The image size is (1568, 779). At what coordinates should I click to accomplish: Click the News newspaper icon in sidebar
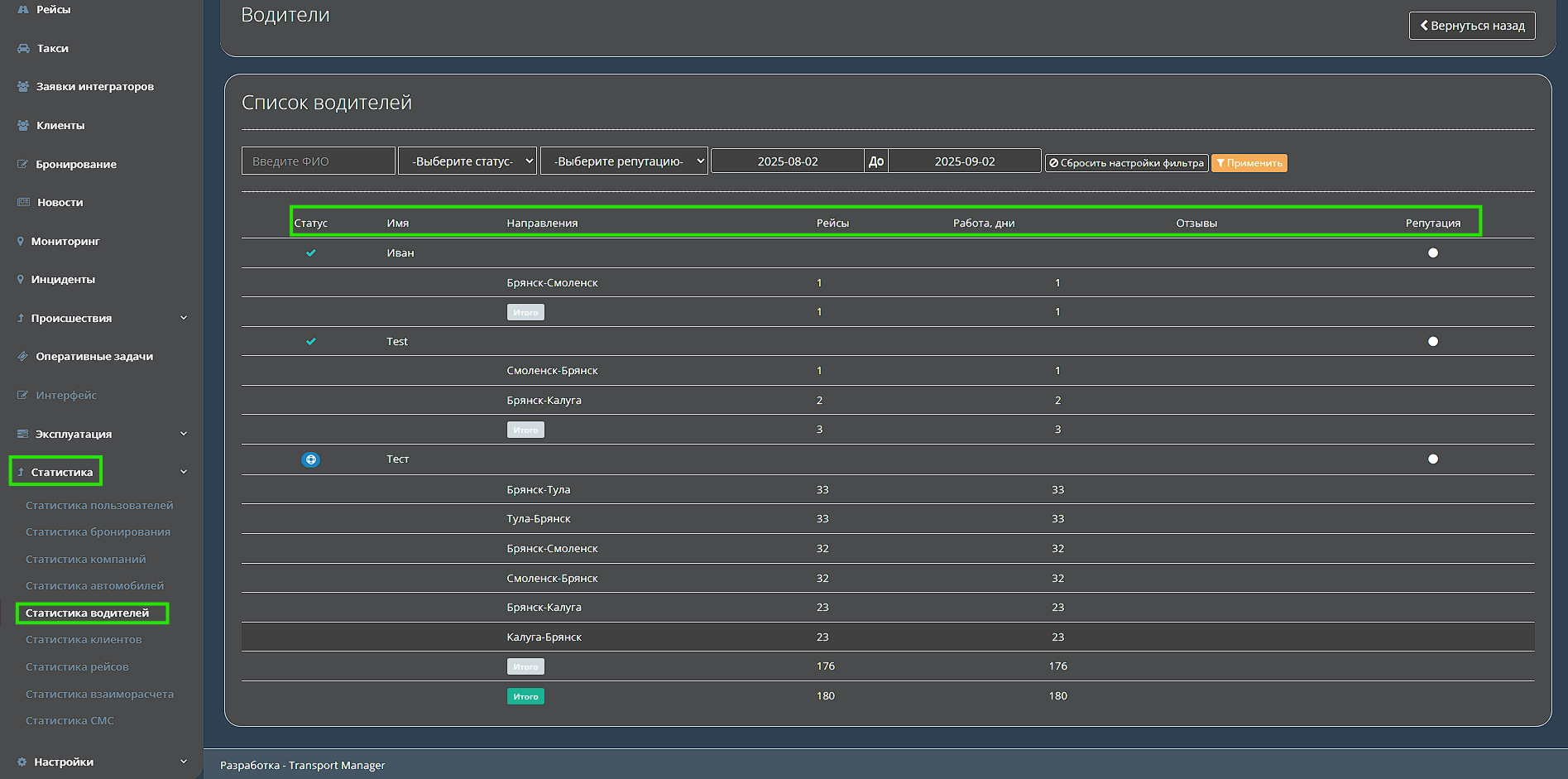click(x=23, y=203)
